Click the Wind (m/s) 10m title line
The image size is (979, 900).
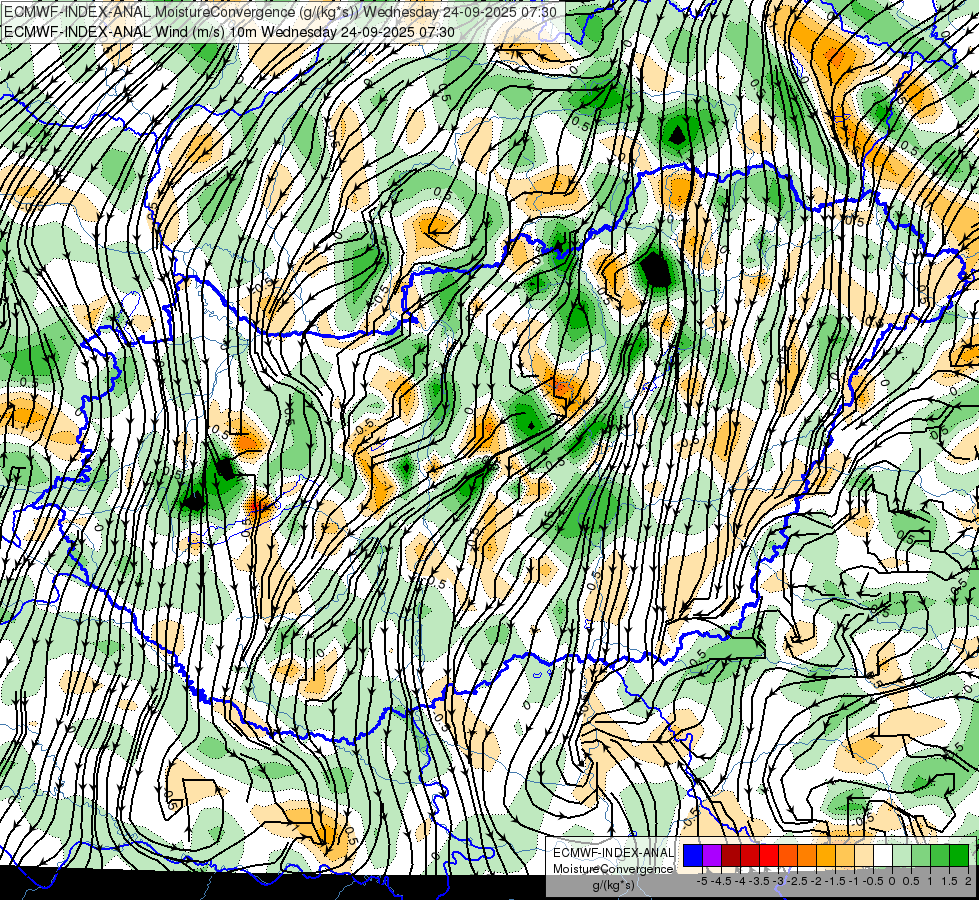tap(229, 31)
